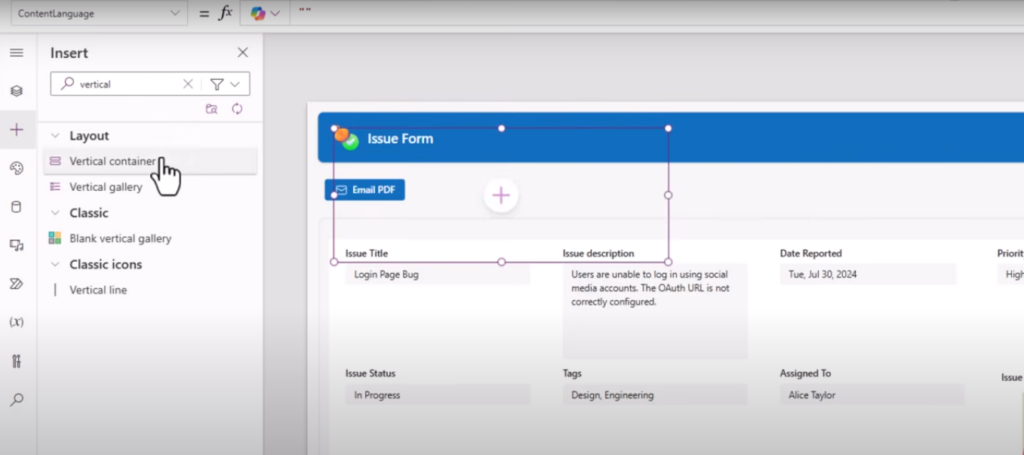
Task: Click in the Insert search field
Action: pos(131,84)
